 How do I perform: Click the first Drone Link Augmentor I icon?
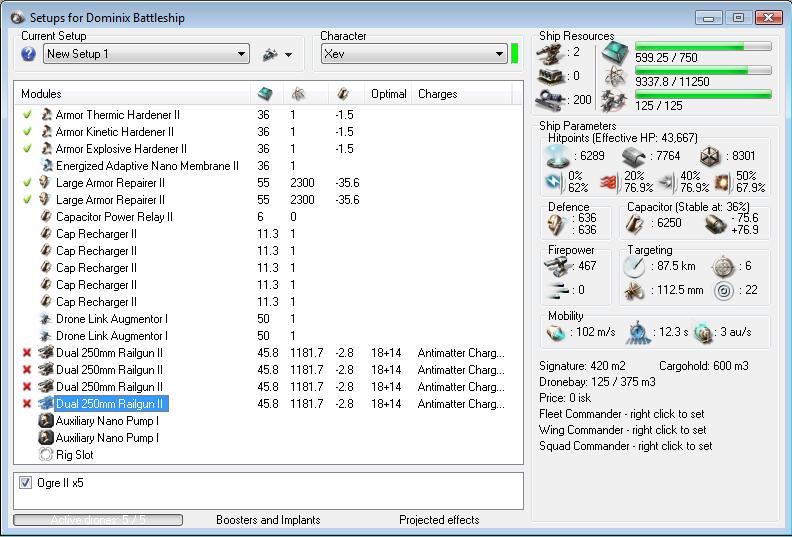coord(46,319)
